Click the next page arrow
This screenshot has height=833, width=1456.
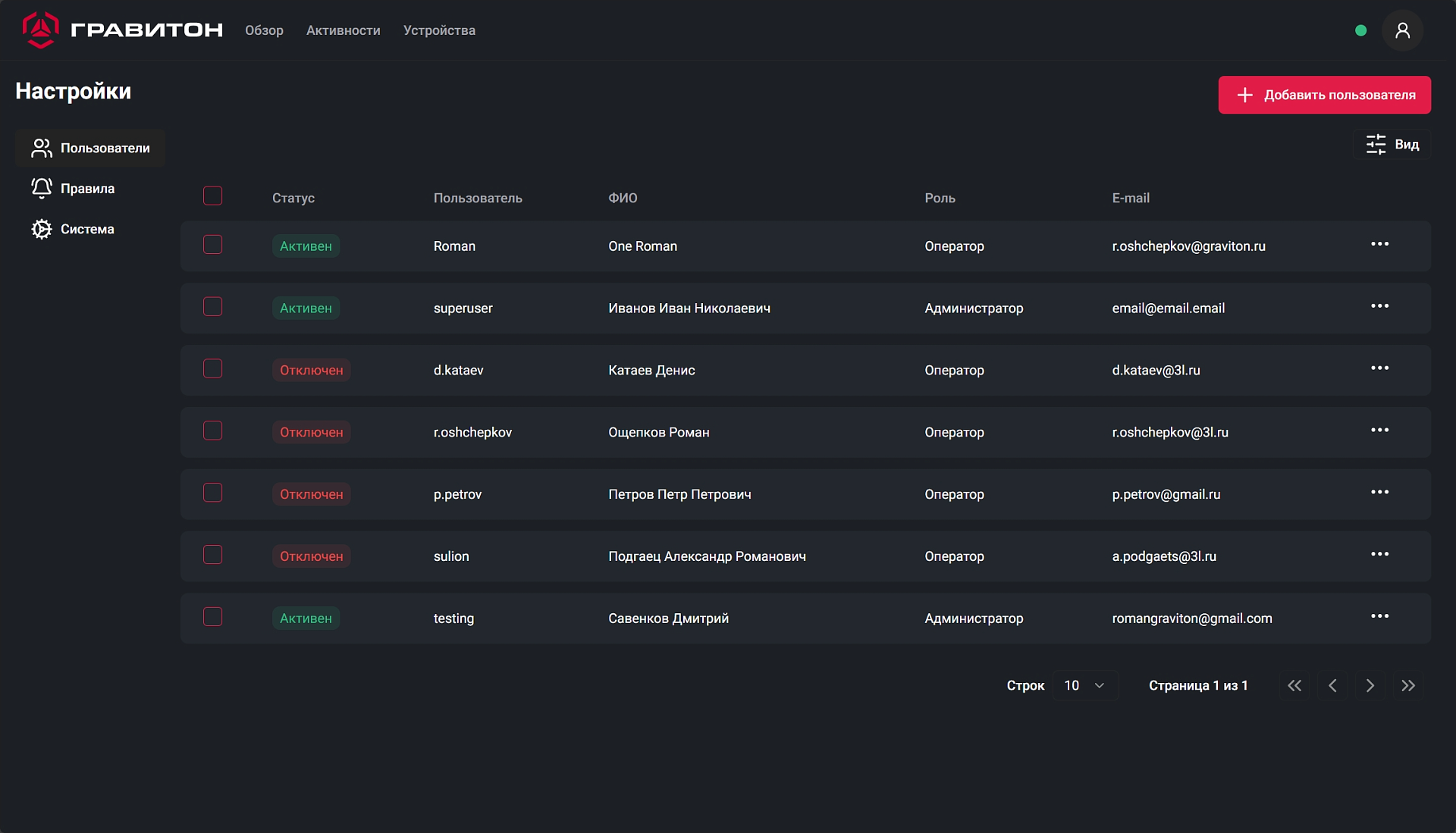click(x=1370, y=686)
